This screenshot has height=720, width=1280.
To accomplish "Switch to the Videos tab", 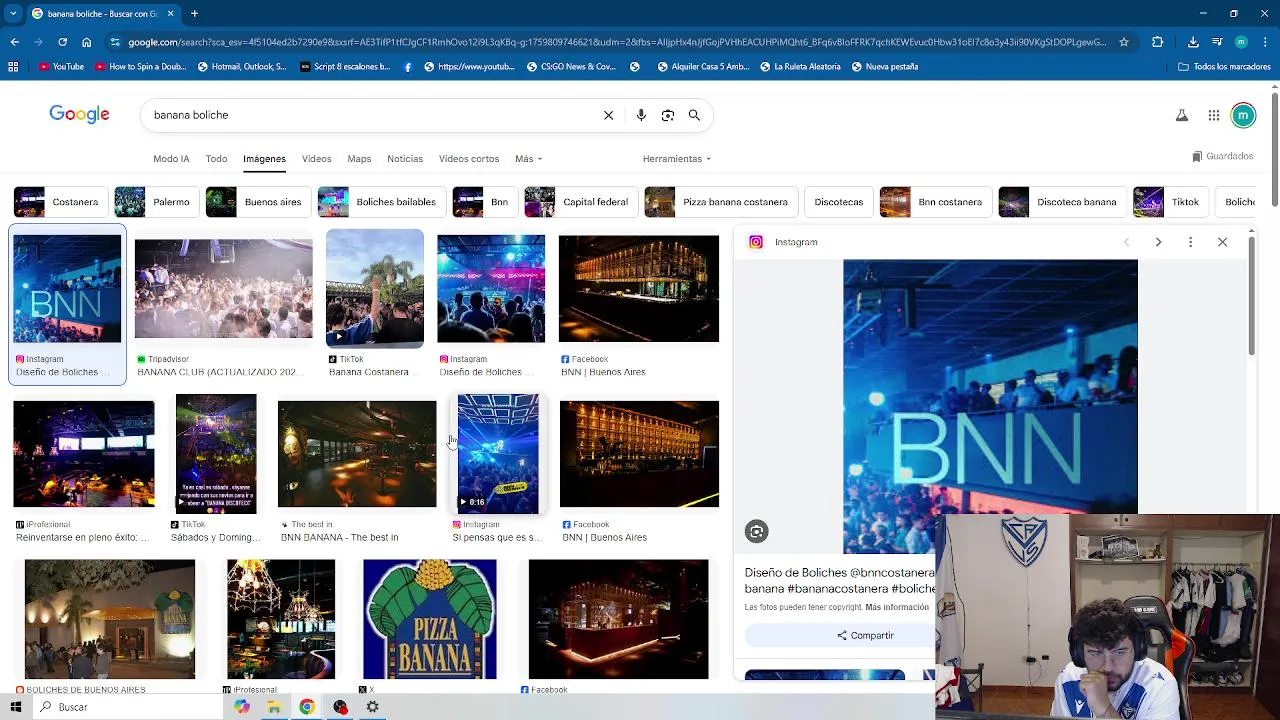I will click(316, 159).
